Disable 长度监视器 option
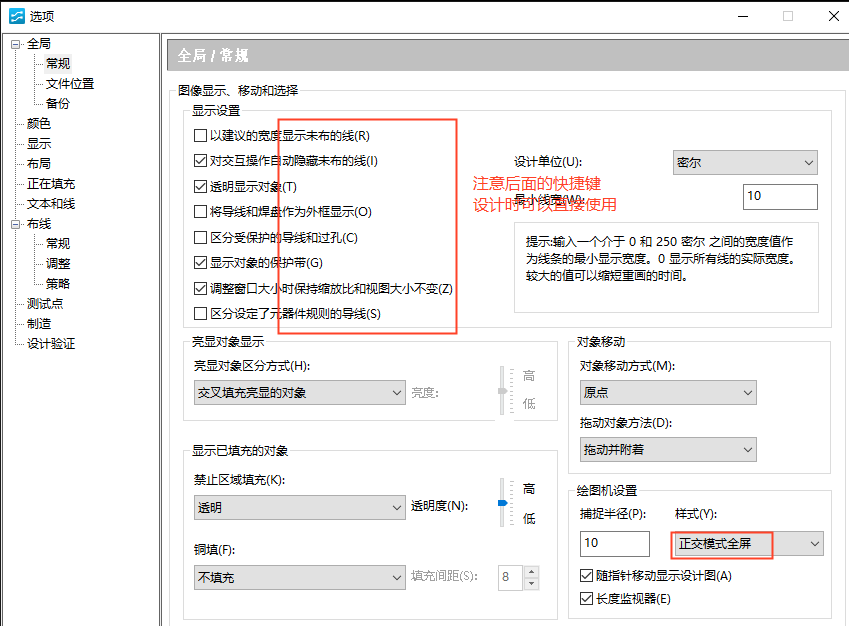849x626 pixels. [586, 597]
